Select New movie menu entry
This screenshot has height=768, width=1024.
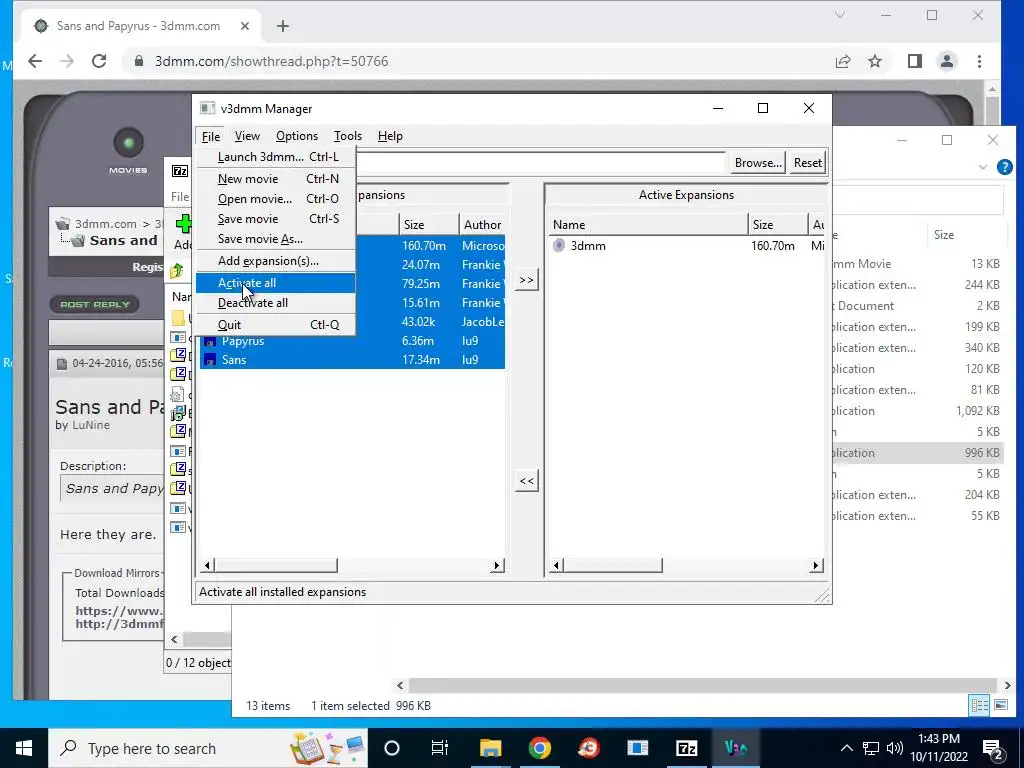pos(276,179)
